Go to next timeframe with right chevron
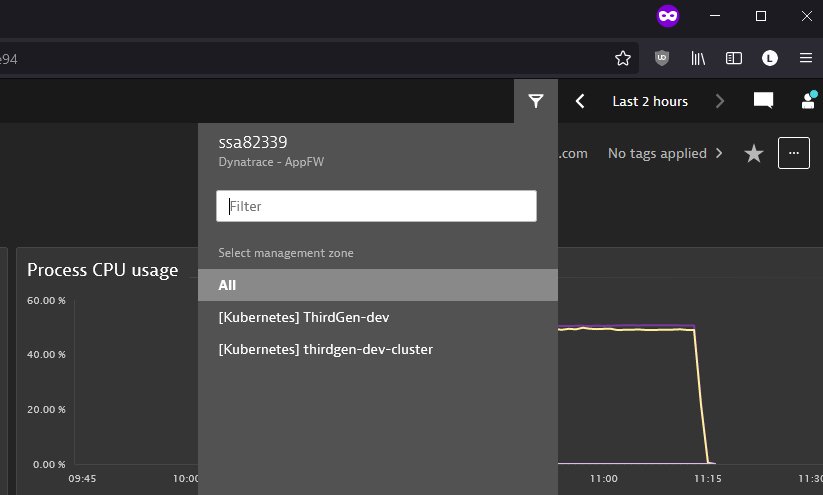 click(720, 101)
